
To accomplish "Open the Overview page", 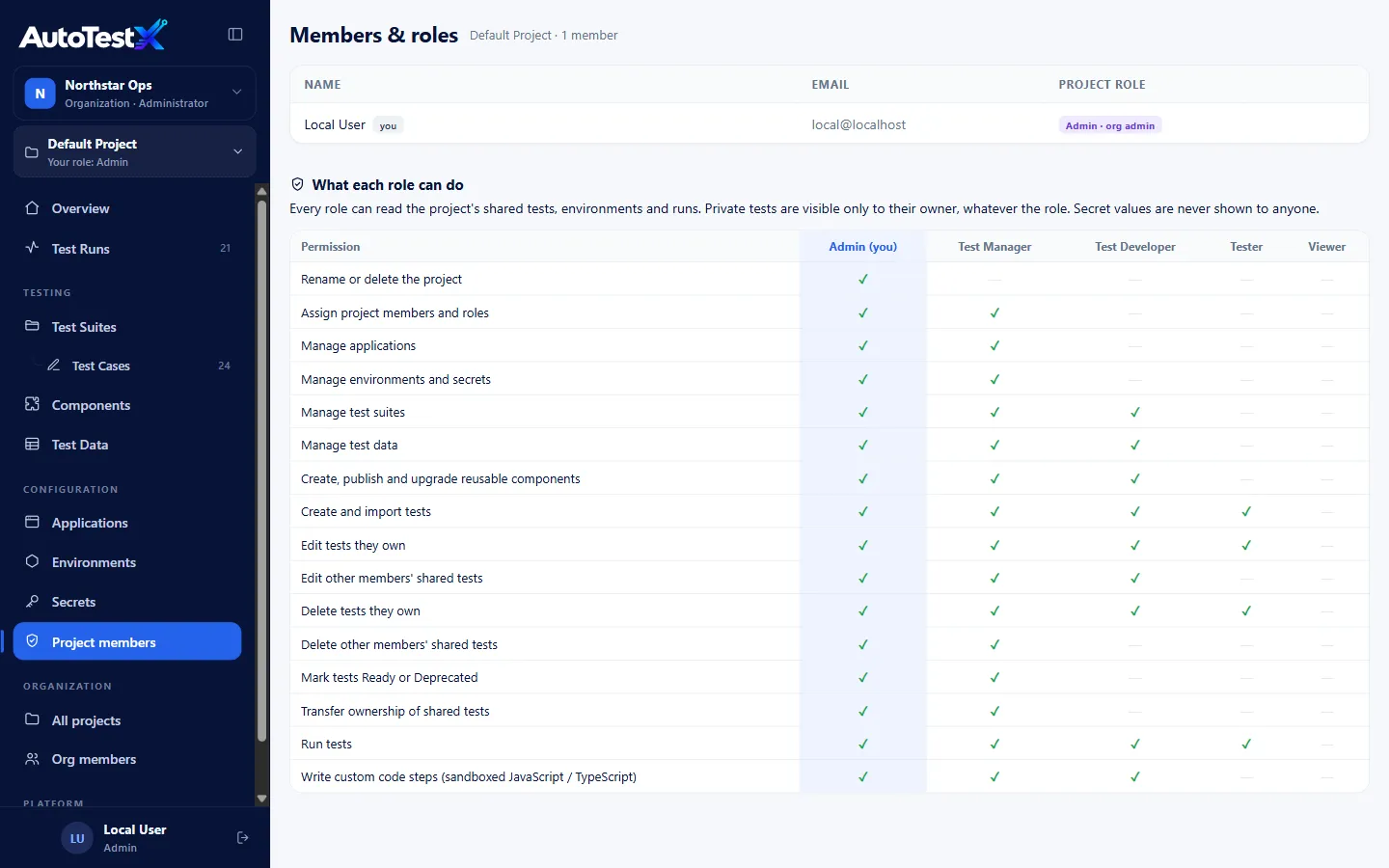I will tap(127, 208).
